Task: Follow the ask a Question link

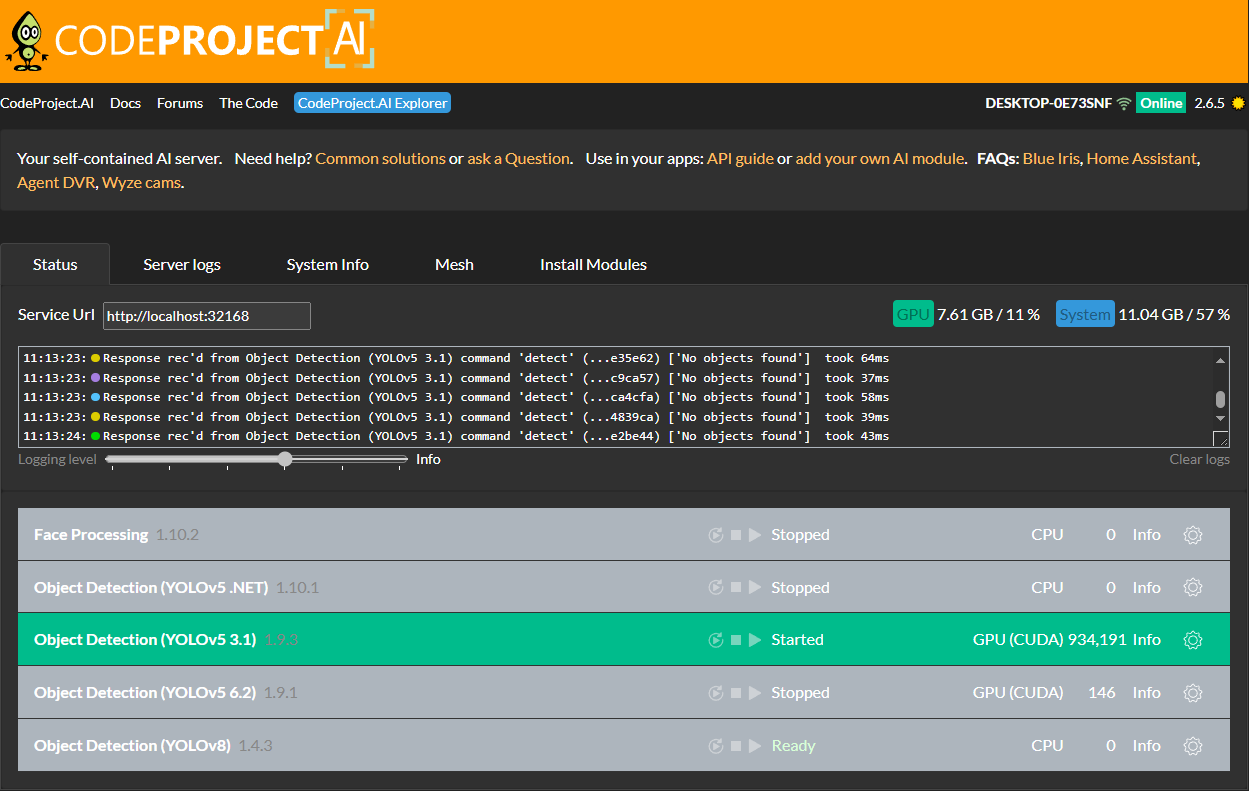Action: (518, 158)
